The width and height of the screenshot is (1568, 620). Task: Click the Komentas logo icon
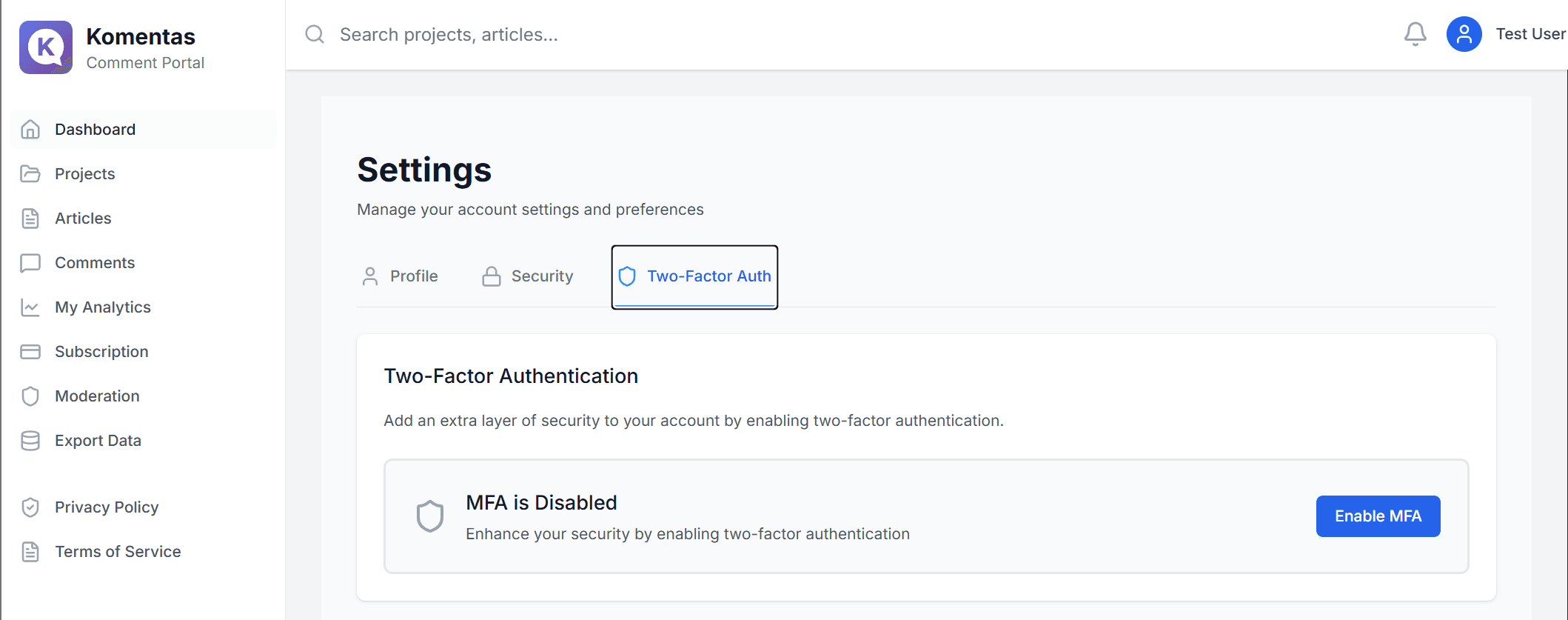pyautogui.click(x=46, y=47)
